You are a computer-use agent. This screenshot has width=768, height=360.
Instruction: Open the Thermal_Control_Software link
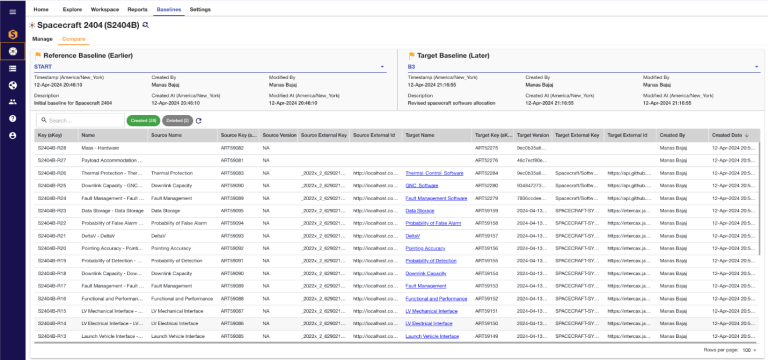[x=434, y=173]
